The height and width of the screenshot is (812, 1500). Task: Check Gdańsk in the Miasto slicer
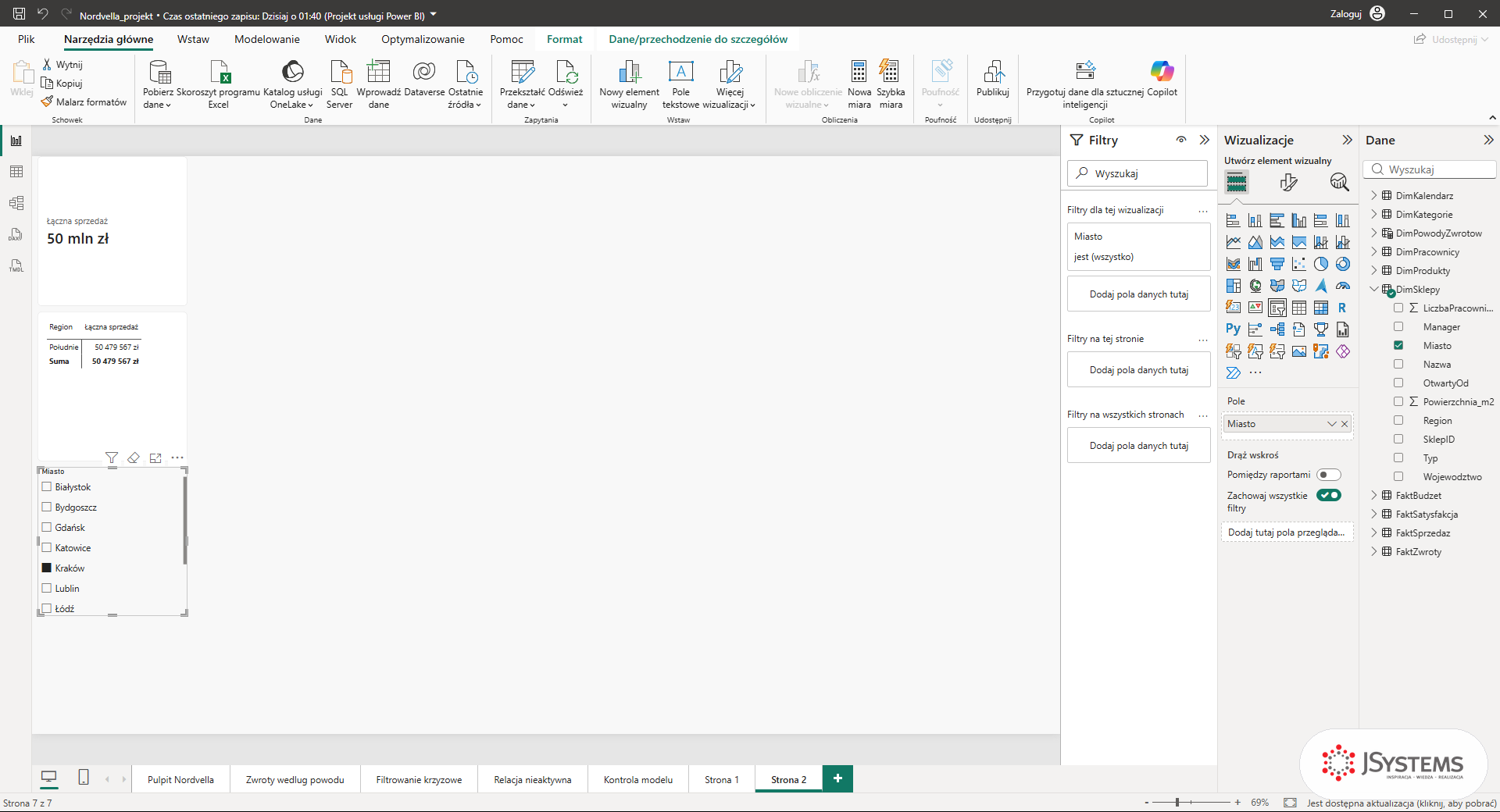click(47, 527)
